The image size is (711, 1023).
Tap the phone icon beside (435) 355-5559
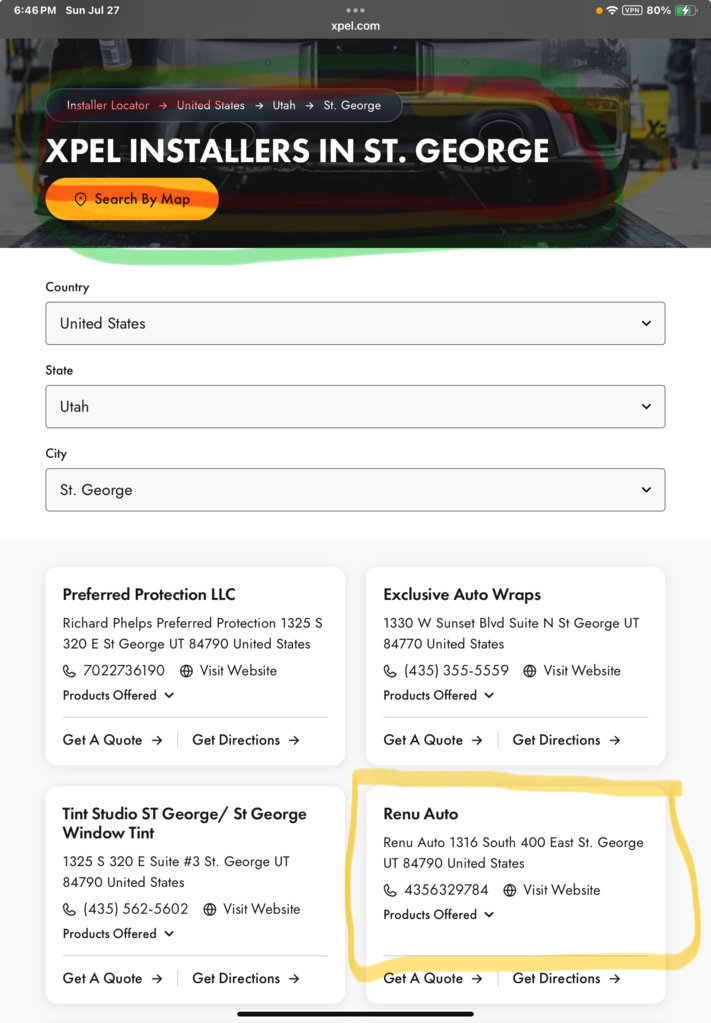pyautogui.click(x=390, y=671)
